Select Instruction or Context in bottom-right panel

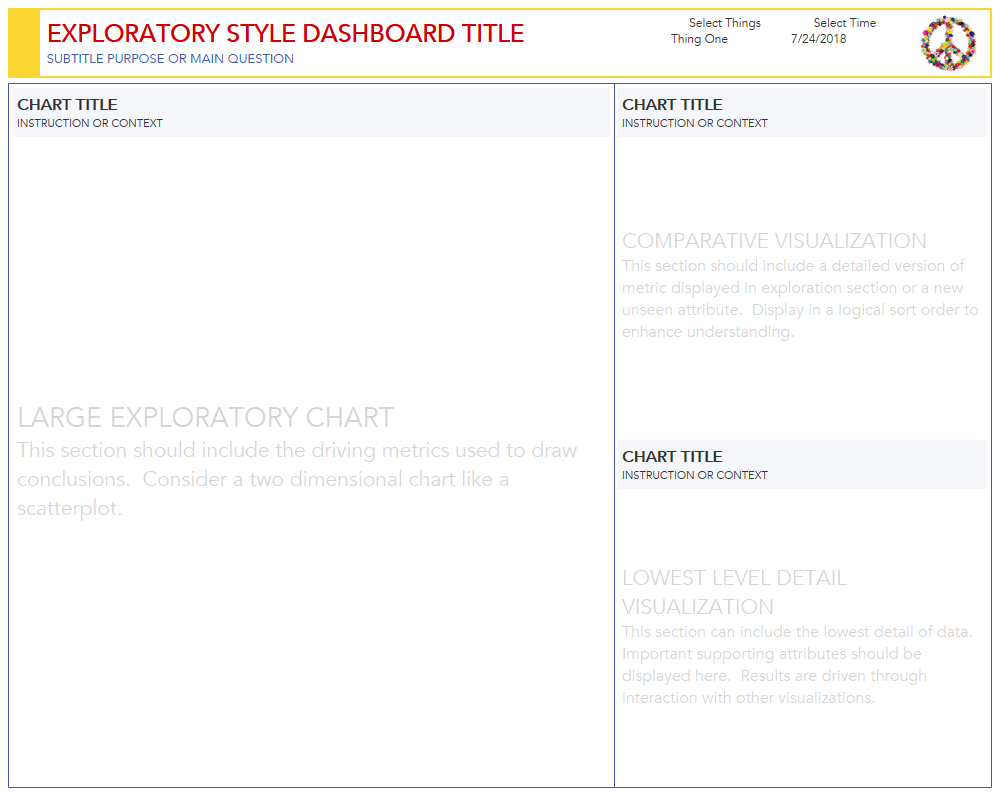pos(695,476)
